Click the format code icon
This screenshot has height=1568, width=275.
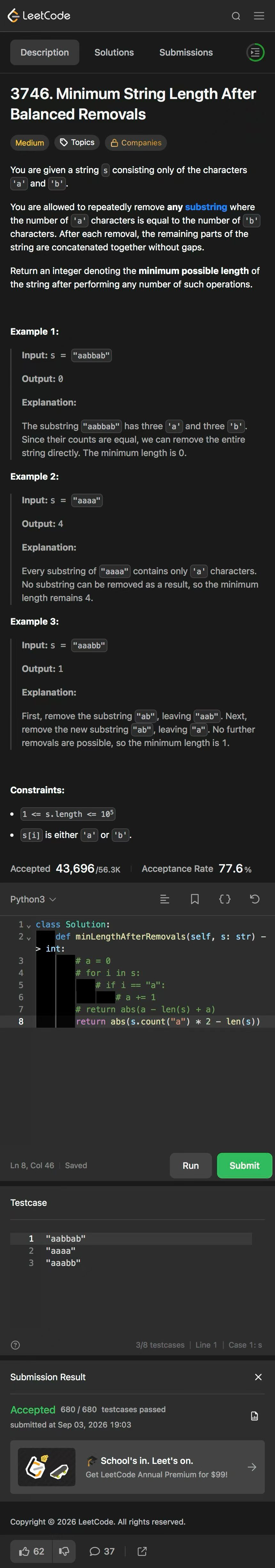click(165, 899)
